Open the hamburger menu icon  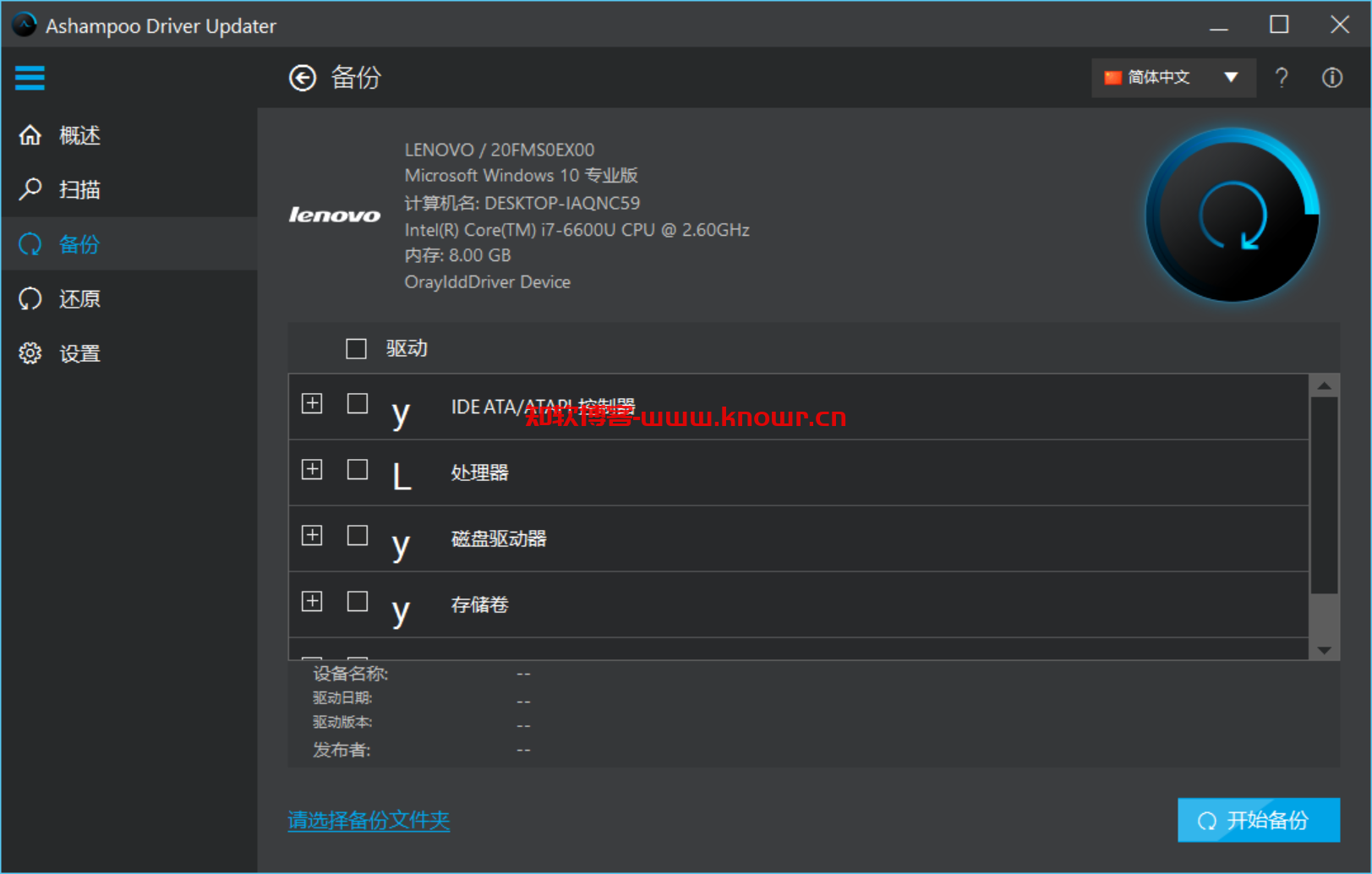point(30,78)
